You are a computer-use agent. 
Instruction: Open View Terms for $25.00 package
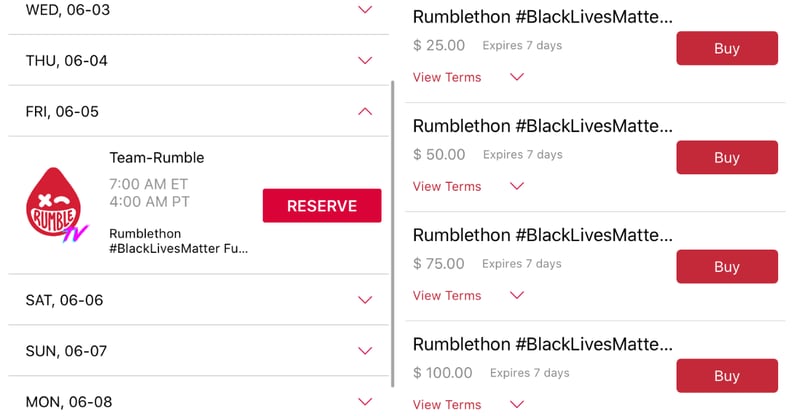(447, 77)
